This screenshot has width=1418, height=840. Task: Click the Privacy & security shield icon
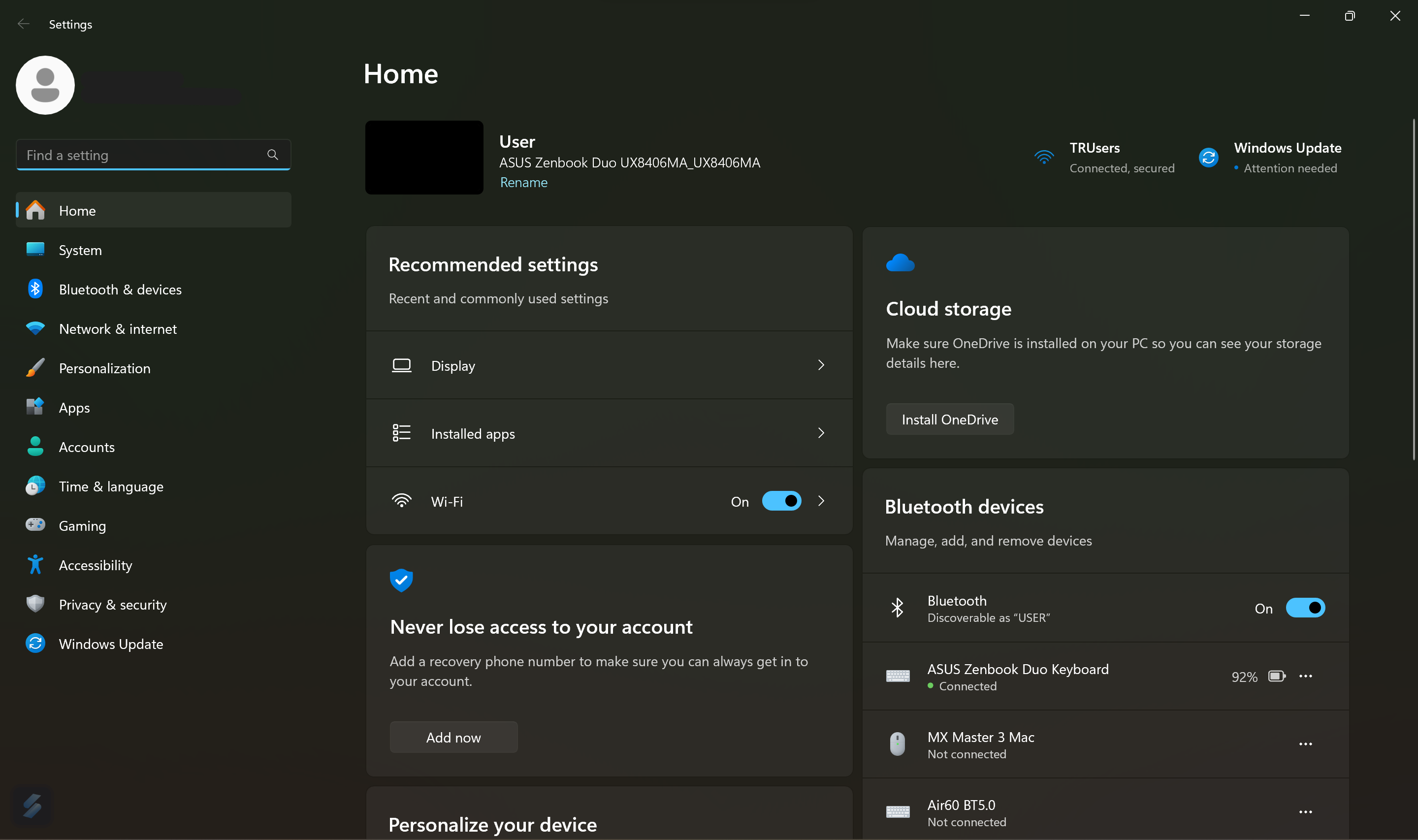(35, 604)
